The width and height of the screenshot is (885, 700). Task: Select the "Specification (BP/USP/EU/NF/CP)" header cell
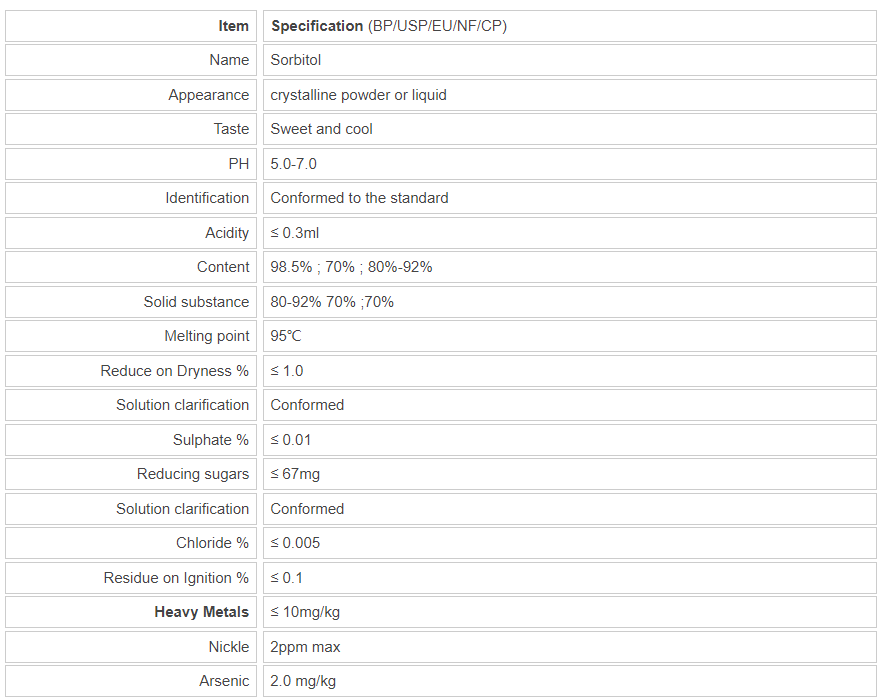(389, 26)
